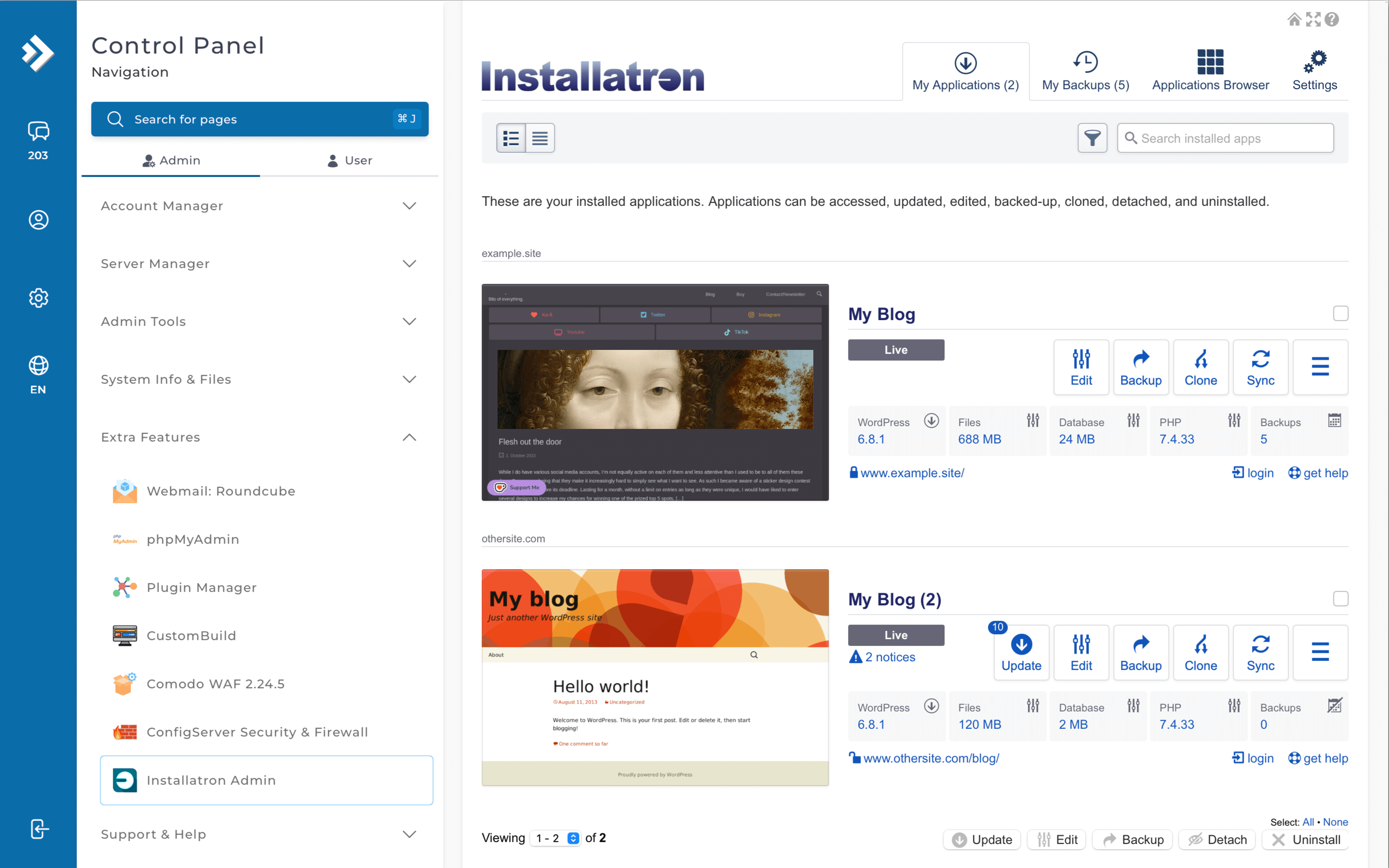Image resolution: width=1389 pixels, height=868 pixels.
Task: Open the filter funnel button
Action: [x=1092, y=138]
